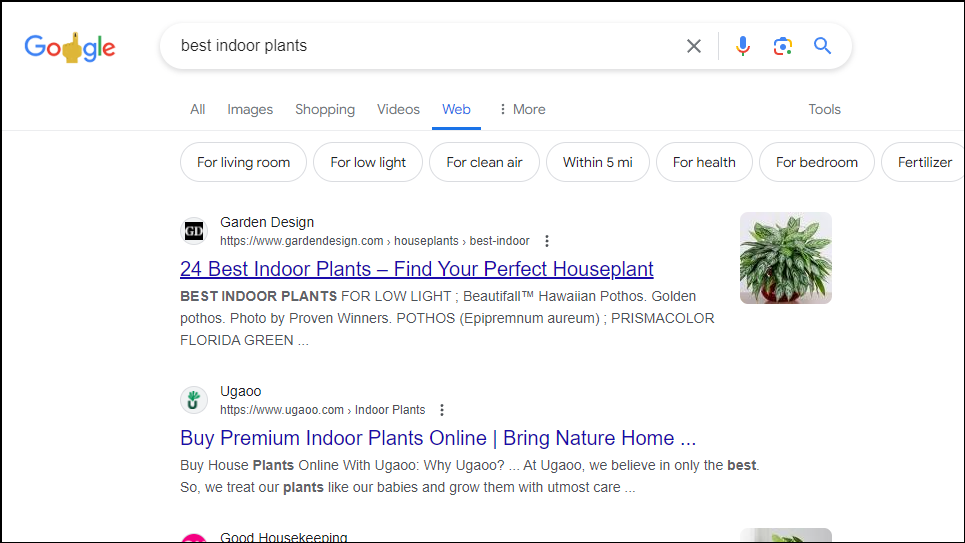This screenshot has height=543, width=965.
Task: Apply the 'For living room' filter chip
Action: (243, 163)
